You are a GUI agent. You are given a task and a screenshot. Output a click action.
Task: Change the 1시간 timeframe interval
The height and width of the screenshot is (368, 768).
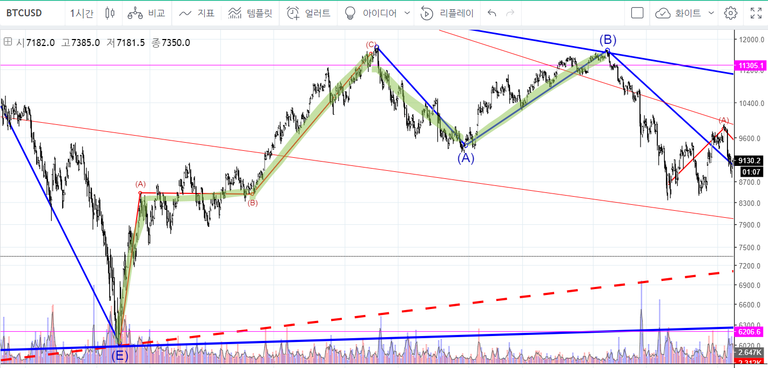(81, 13)
